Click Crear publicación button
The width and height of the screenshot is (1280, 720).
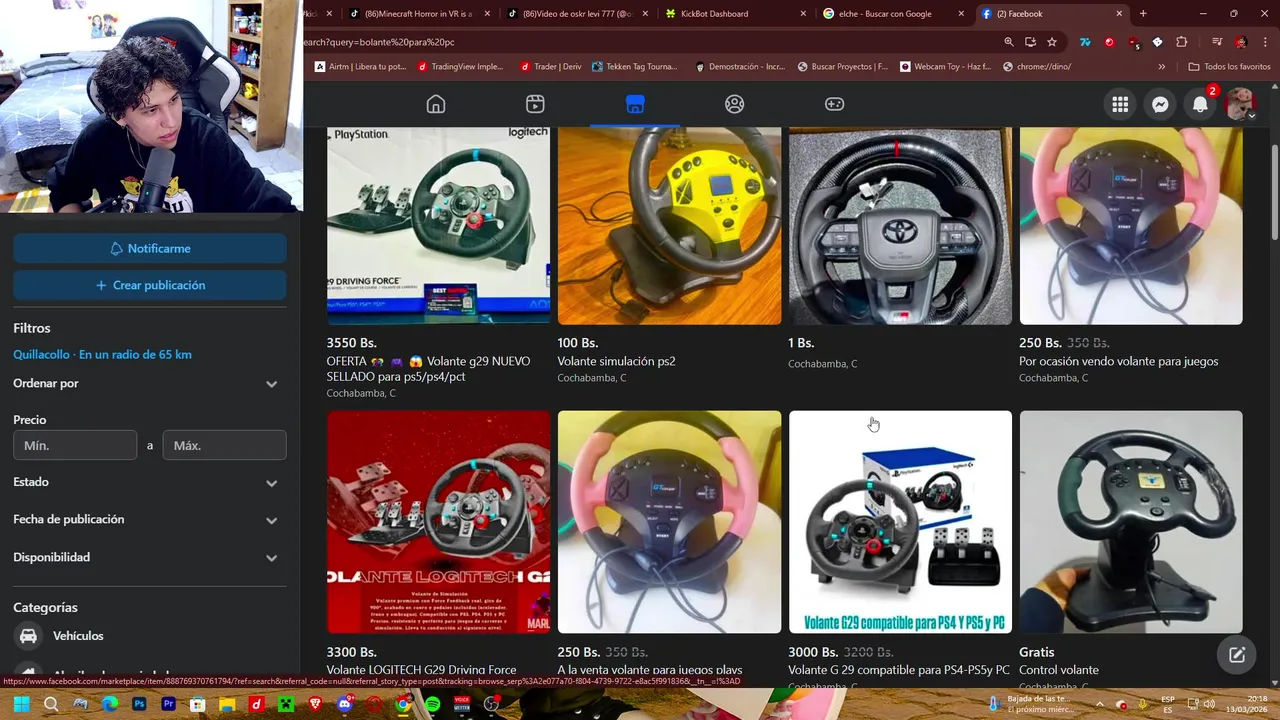pyautogui.click(x=150, y=285)
